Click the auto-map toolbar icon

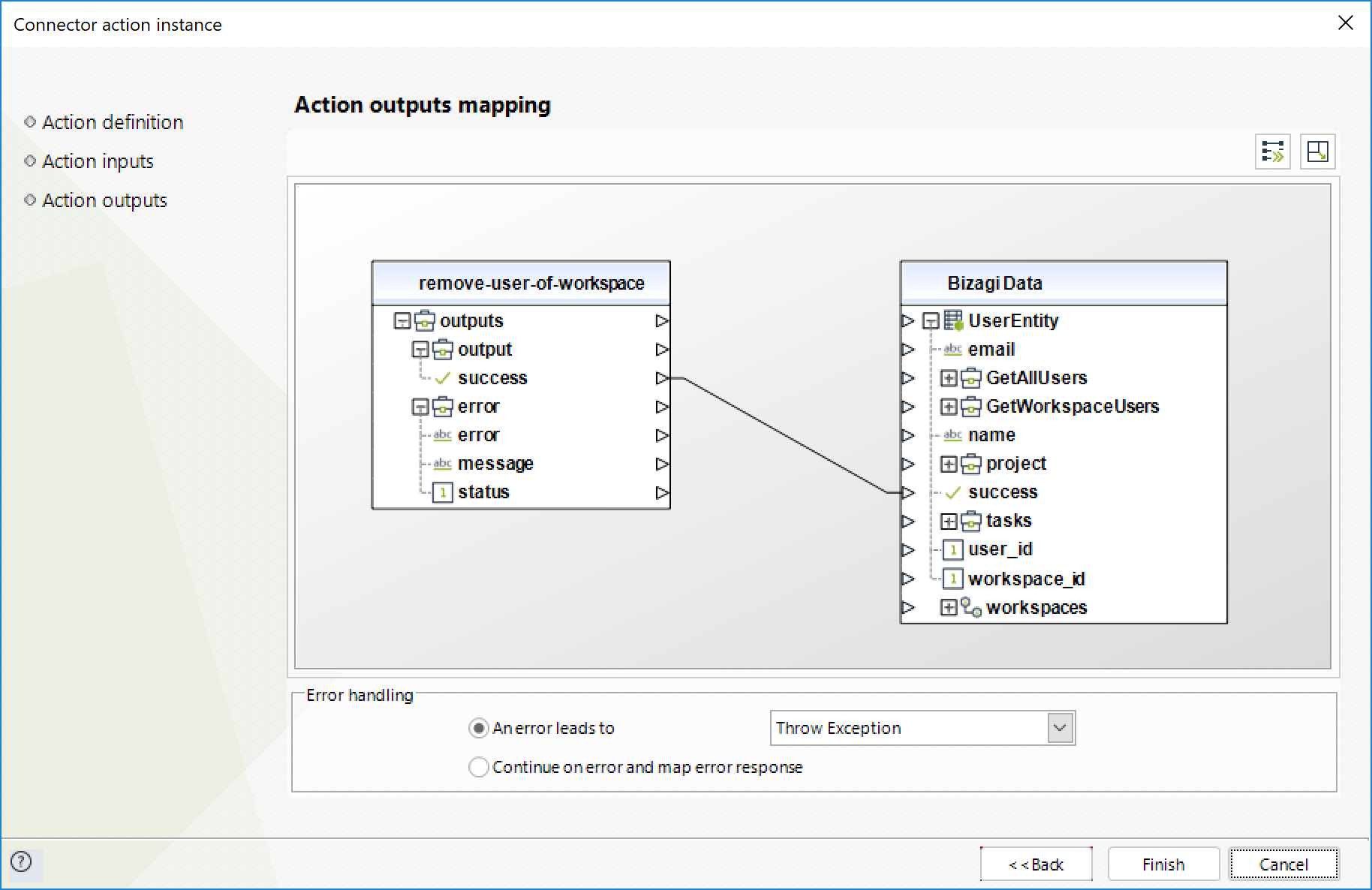(1272, 152)
